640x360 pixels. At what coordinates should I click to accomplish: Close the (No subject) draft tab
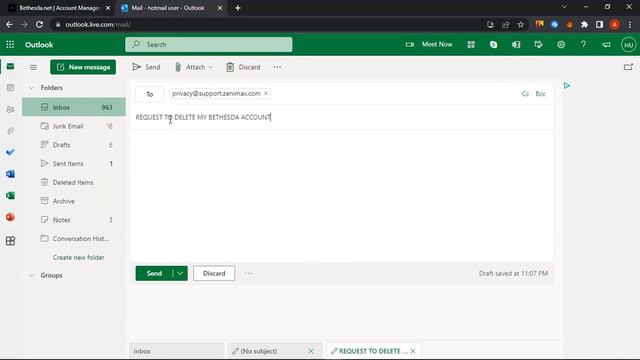pyautogui.click(x=311, y=351)
